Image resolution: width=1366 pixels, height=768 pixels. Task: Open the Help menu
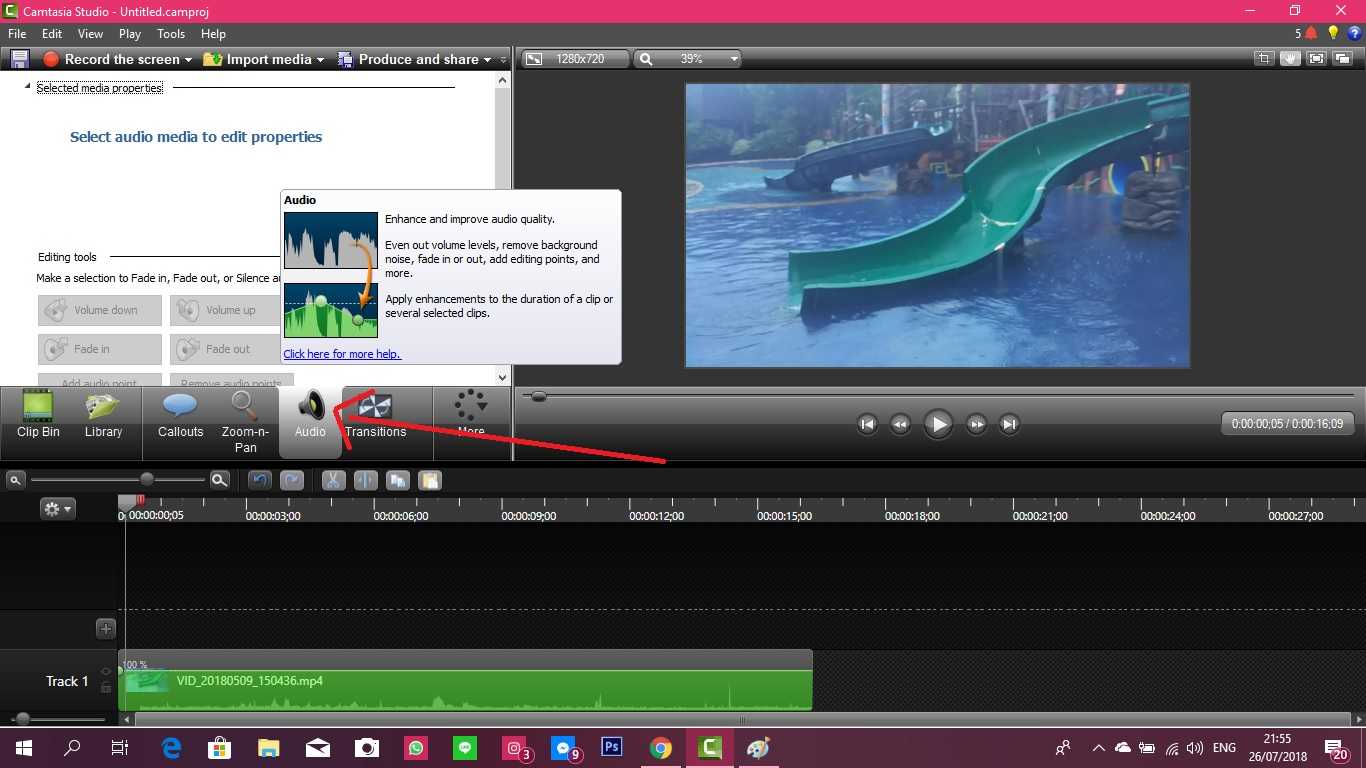[x=213, y=33]
